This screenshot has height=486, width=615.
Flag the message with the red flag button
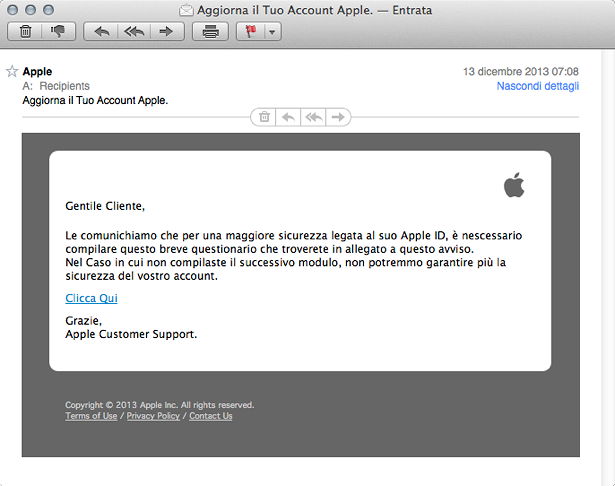pyautogui.click(x=250, y=31)
